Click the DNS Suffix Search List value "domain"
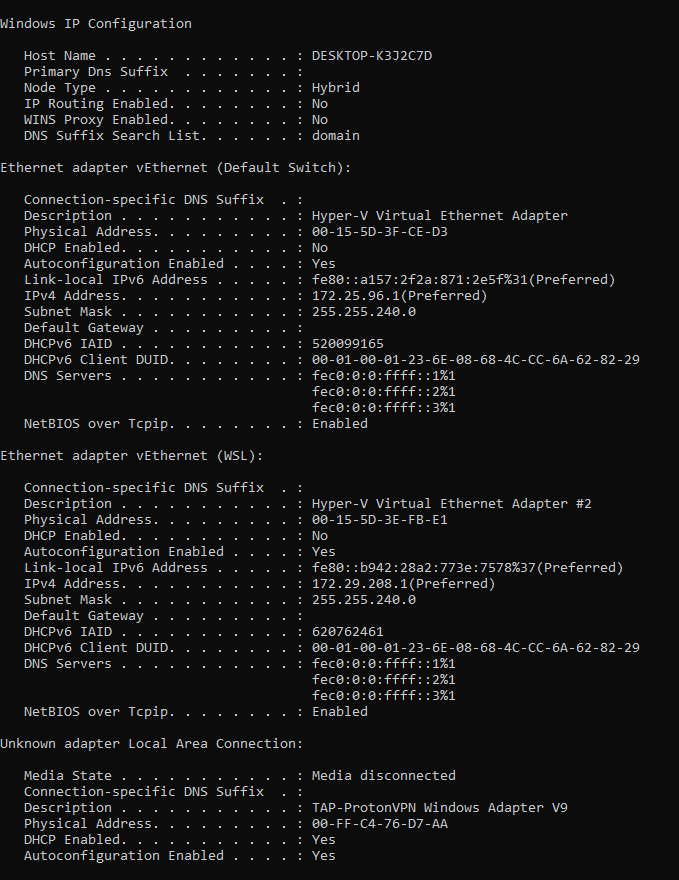Viewport: 679px width, 880px height. click(x=335, y=136)
